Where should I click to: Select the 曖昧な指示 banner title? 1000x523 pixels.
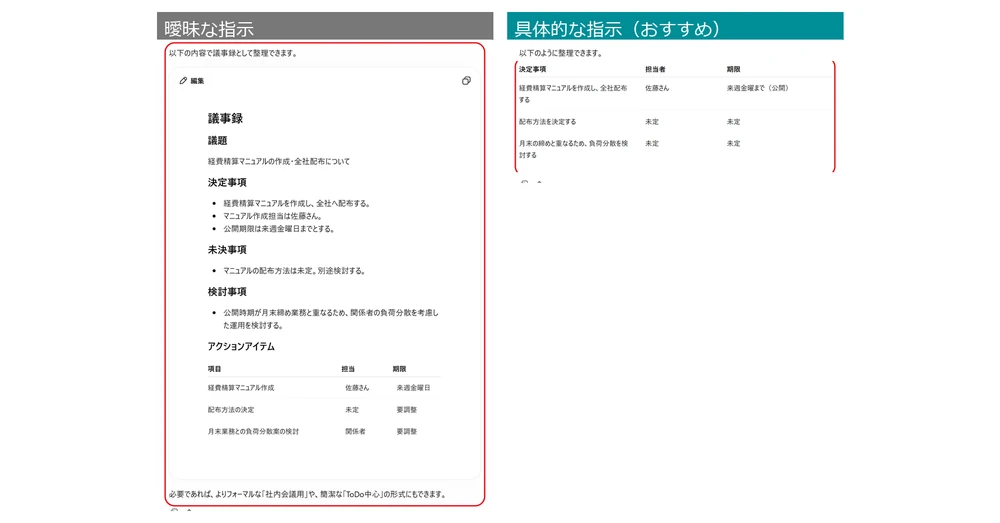click(x=209, y=29)
